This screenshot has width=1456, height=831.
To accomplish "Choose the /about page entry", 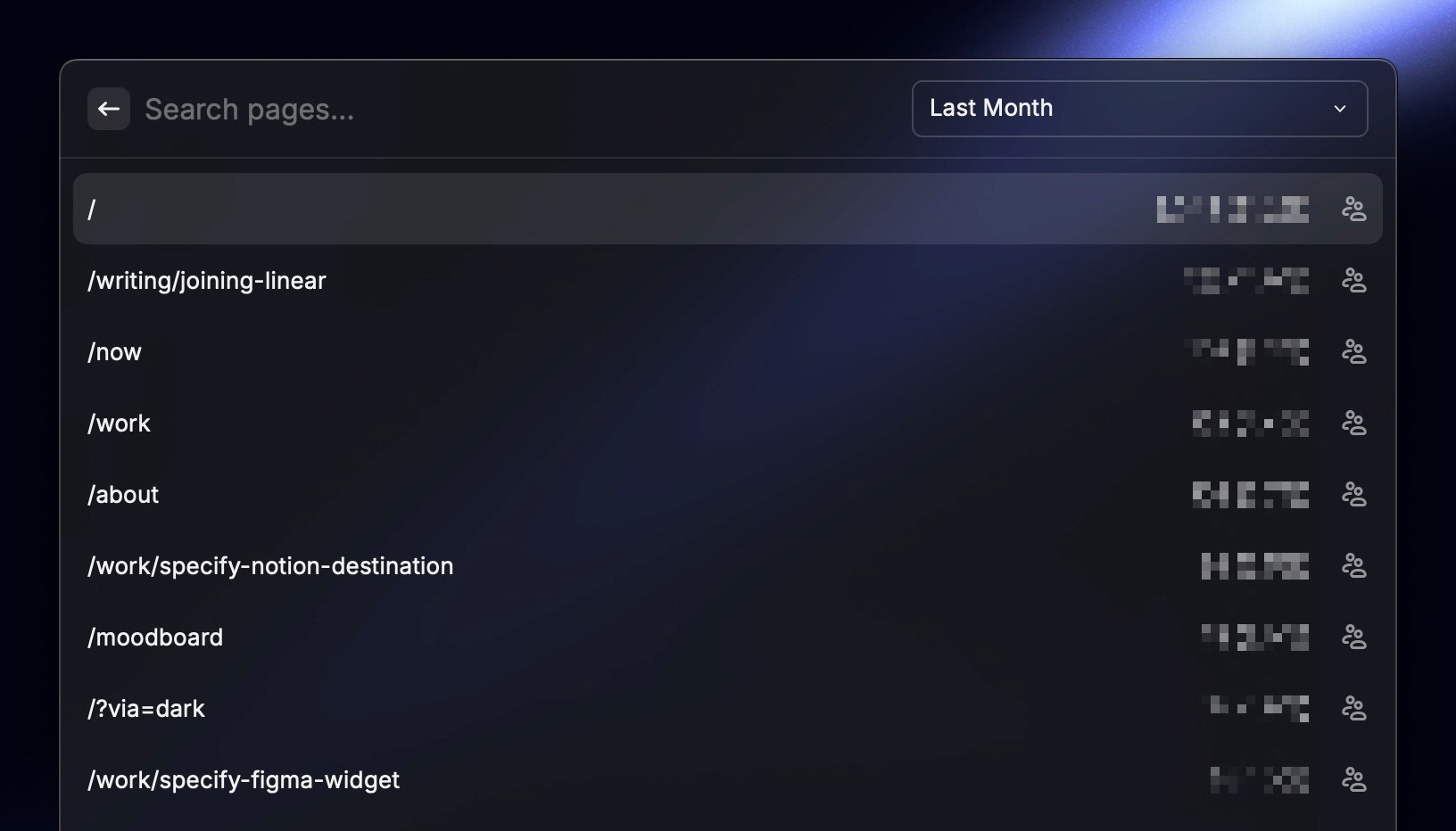I will point(727,494).
